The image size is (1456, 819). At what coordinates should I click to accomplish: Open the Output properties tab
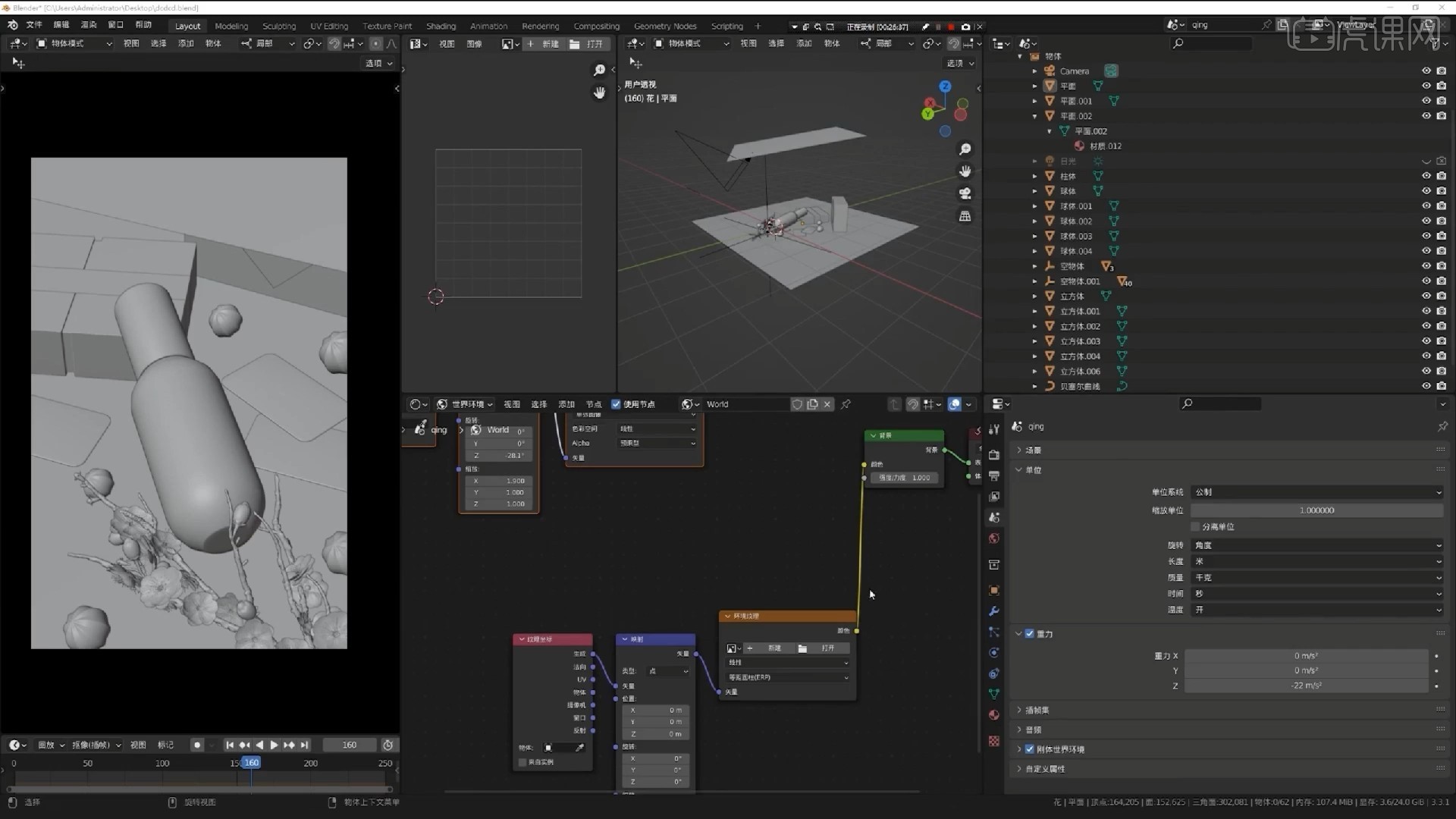(x=994, y=475)
